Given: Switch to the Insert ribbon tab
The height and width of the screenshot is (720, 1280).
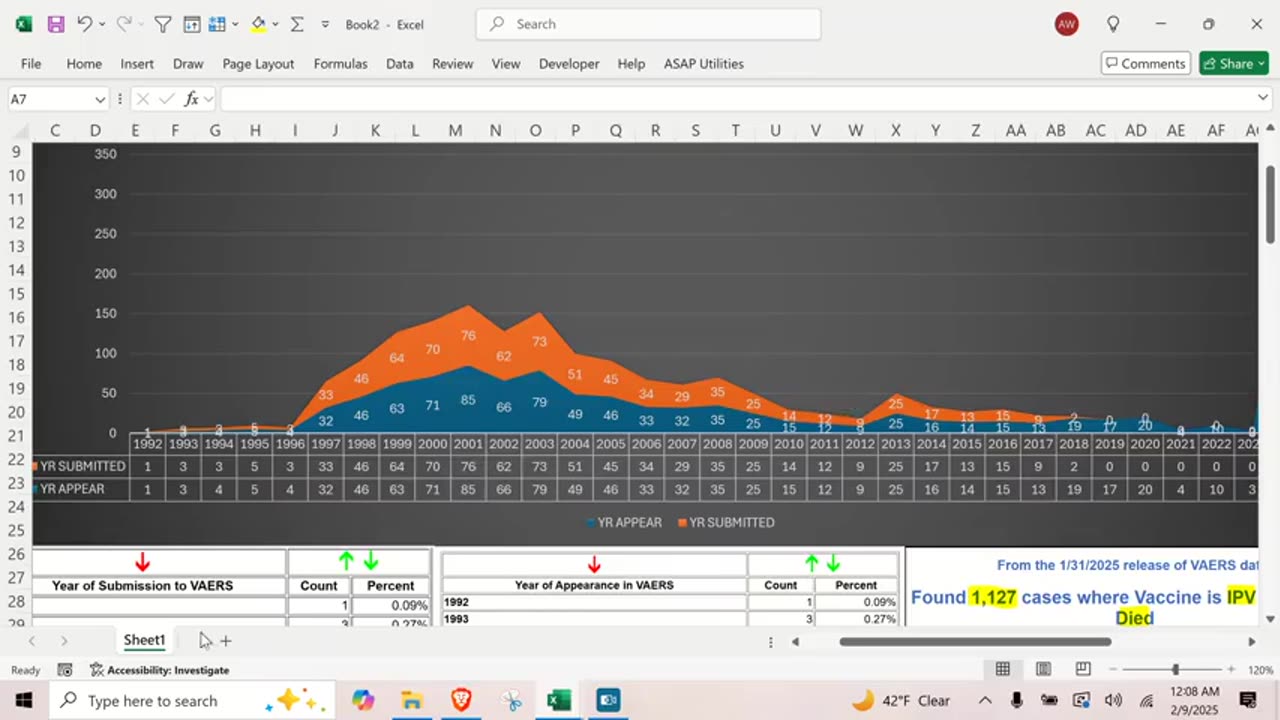Looking at the screenshot, I should (x=137, y=63).
